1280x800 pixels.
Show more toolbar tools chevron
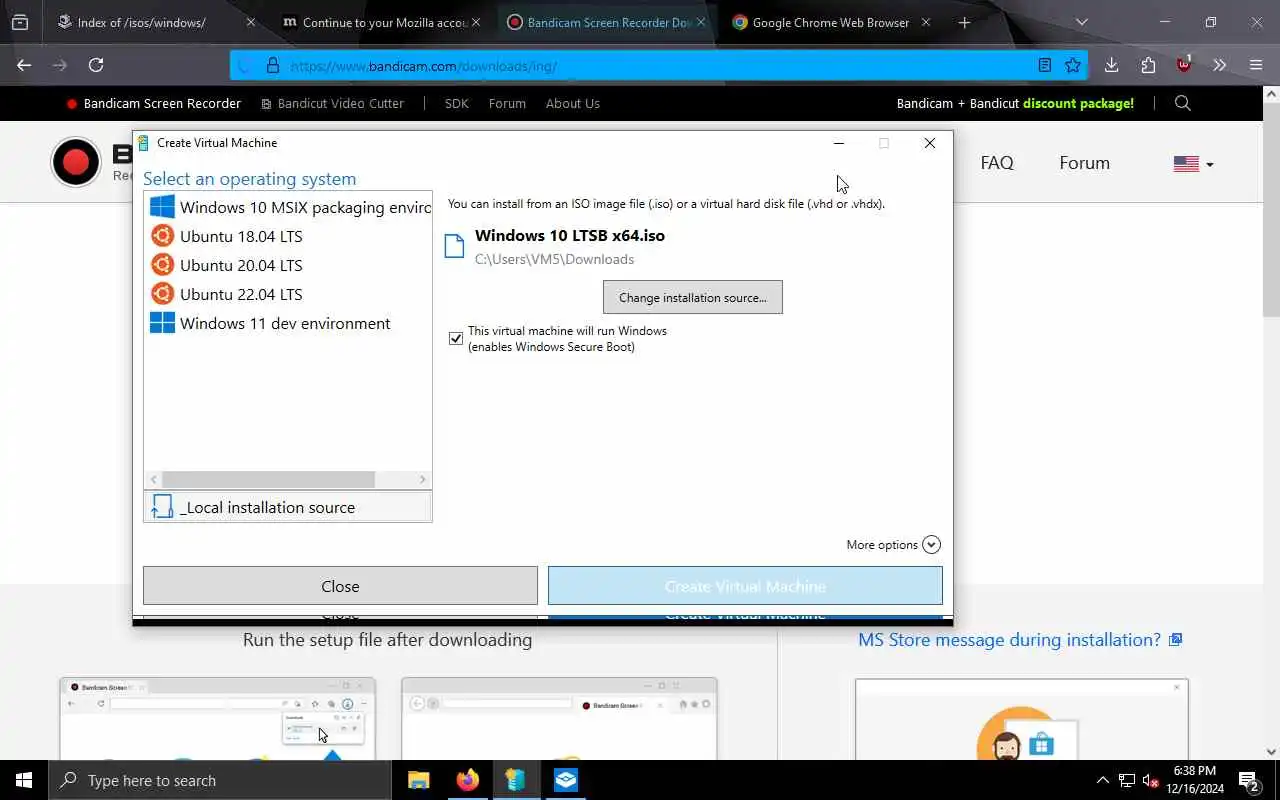tap(1219, 65)
